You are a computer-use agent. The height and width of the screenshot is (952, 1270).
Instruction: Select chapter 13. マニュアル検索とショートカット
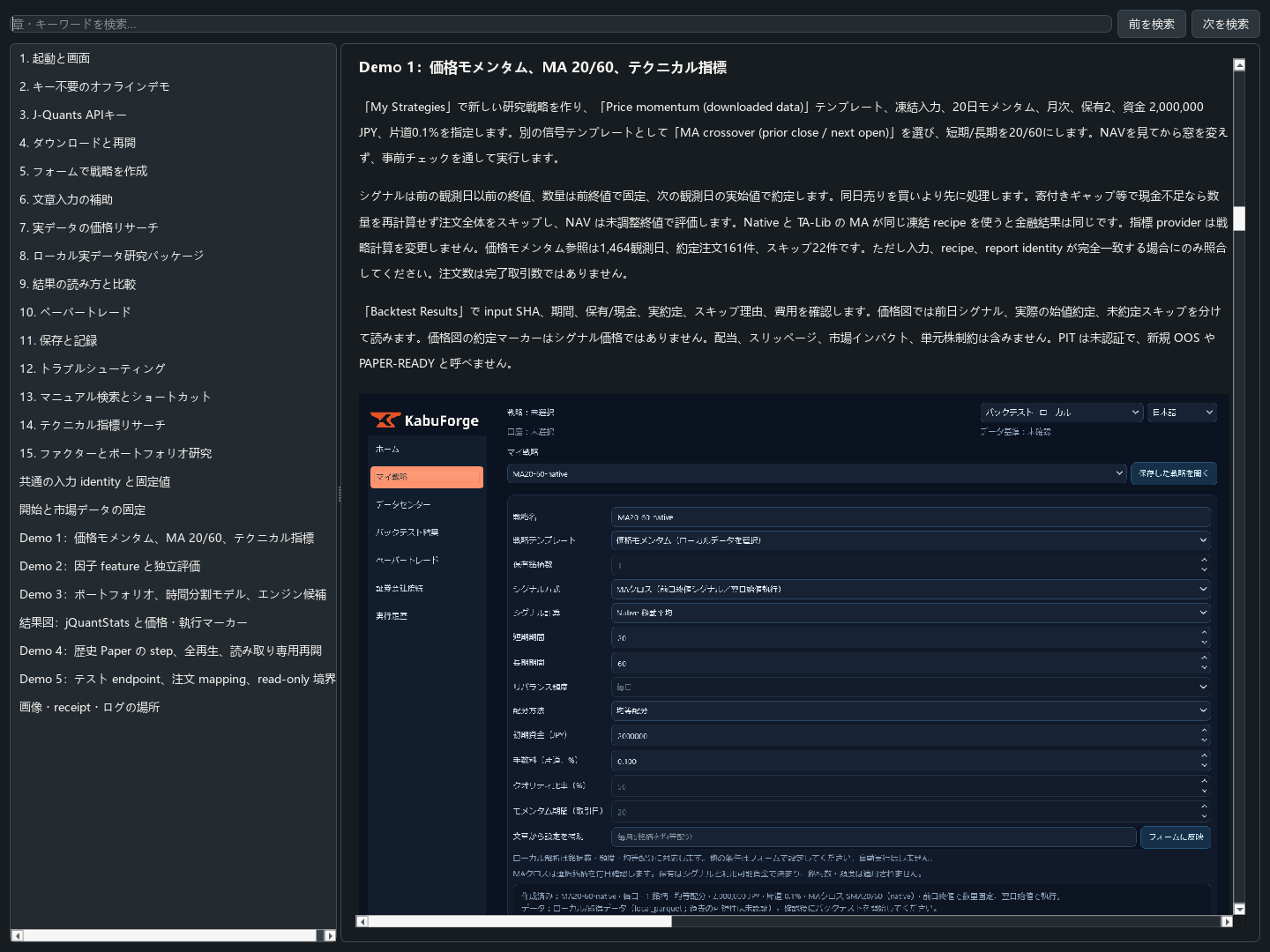(174, 397)
